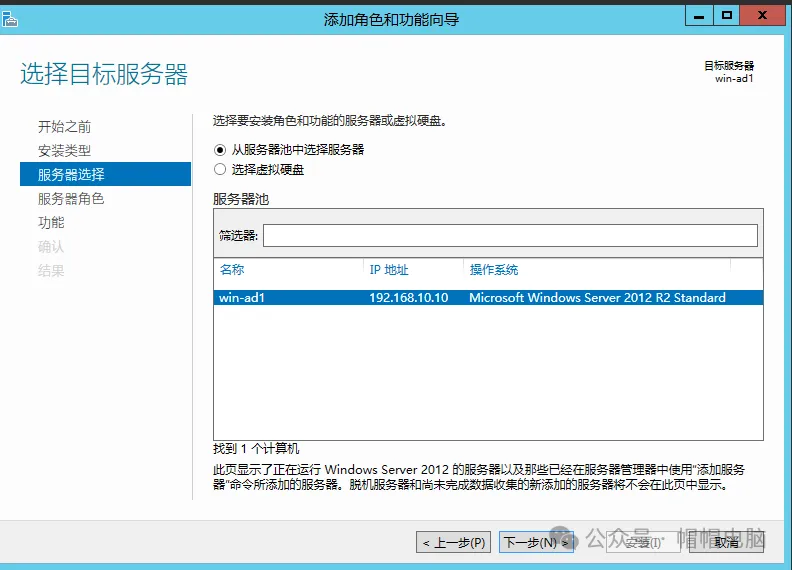Viewport: 792px width, 570px height.
Task: Sort the list by IP 地址 column header
Action: pyautogui.click(x=389, y=270)
